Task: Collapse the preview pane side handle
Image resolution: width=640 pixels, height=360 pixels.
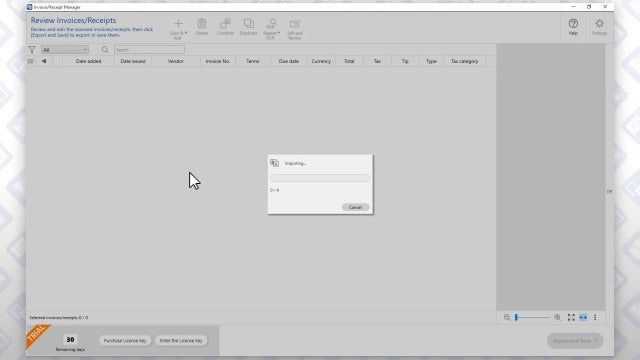Action: pyautogui.click(x=609, y=191)
